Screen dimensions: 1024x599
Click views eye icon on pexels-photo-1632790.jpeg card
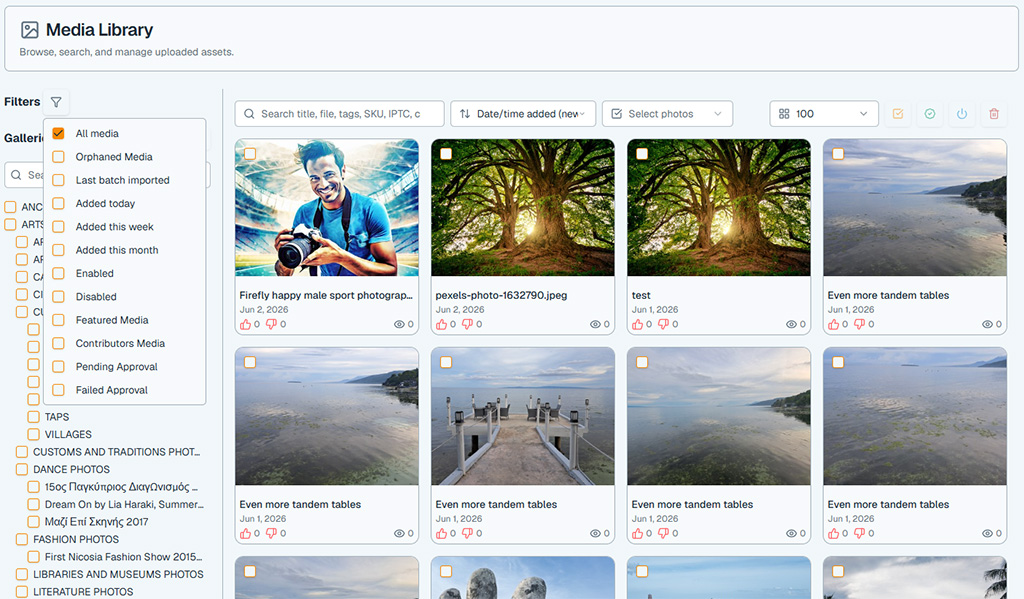click(x=595, y=324)
